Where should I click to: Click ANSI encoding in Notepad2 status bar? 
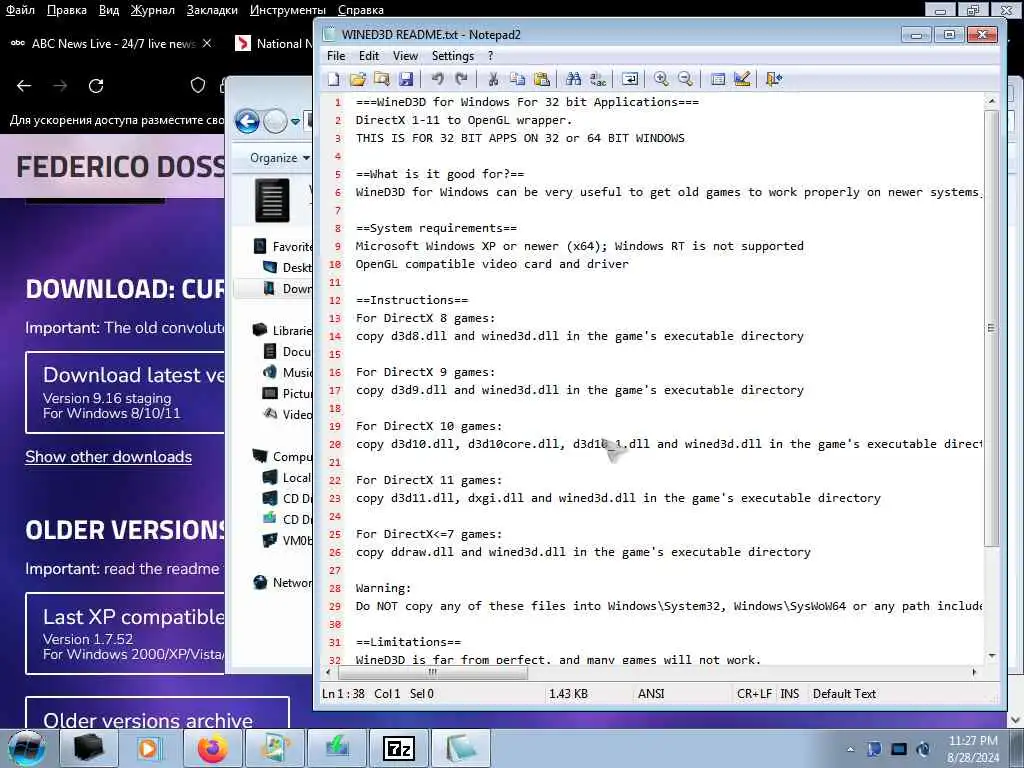point(651,694)
